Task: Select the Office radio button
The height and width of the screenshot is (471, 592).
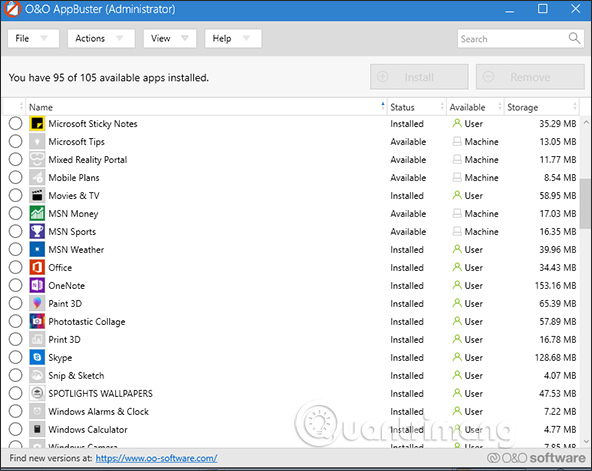Action: click(15, 268)
